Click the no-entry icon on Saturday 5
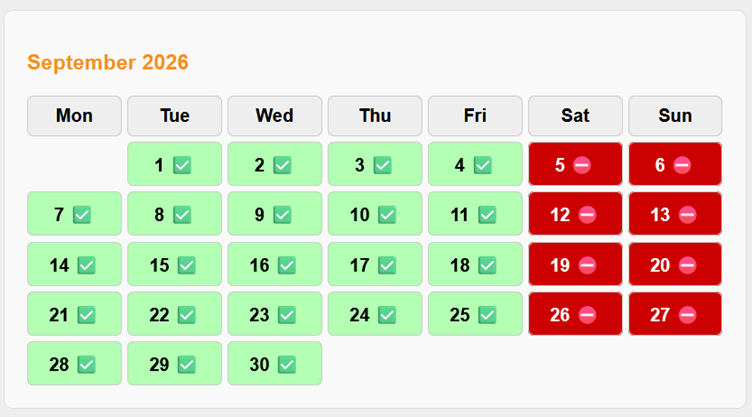This screenshot has width=752, height=417. [582, 165]
